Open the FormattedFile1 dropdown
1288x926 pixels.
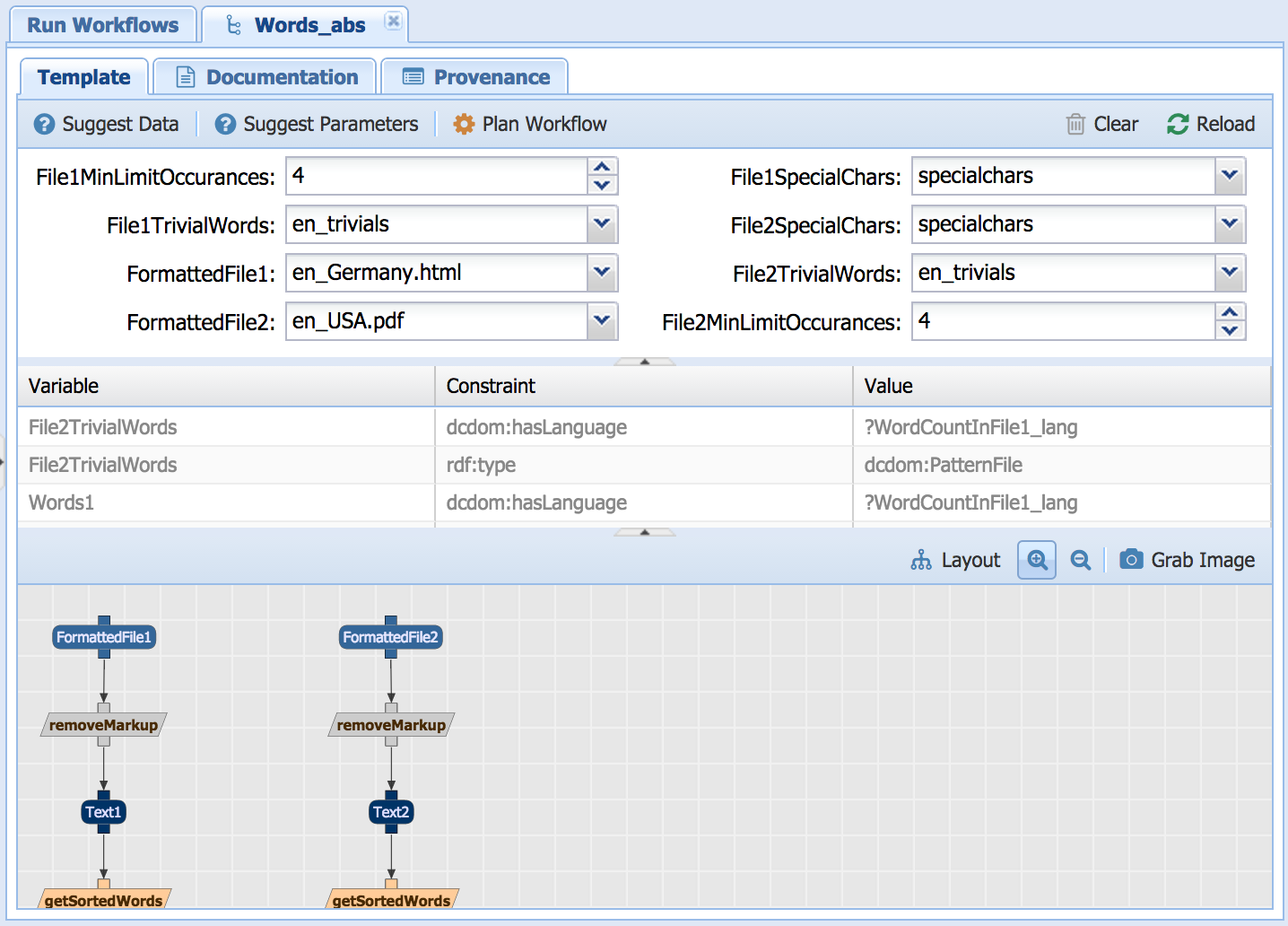(x=602, y=273)
